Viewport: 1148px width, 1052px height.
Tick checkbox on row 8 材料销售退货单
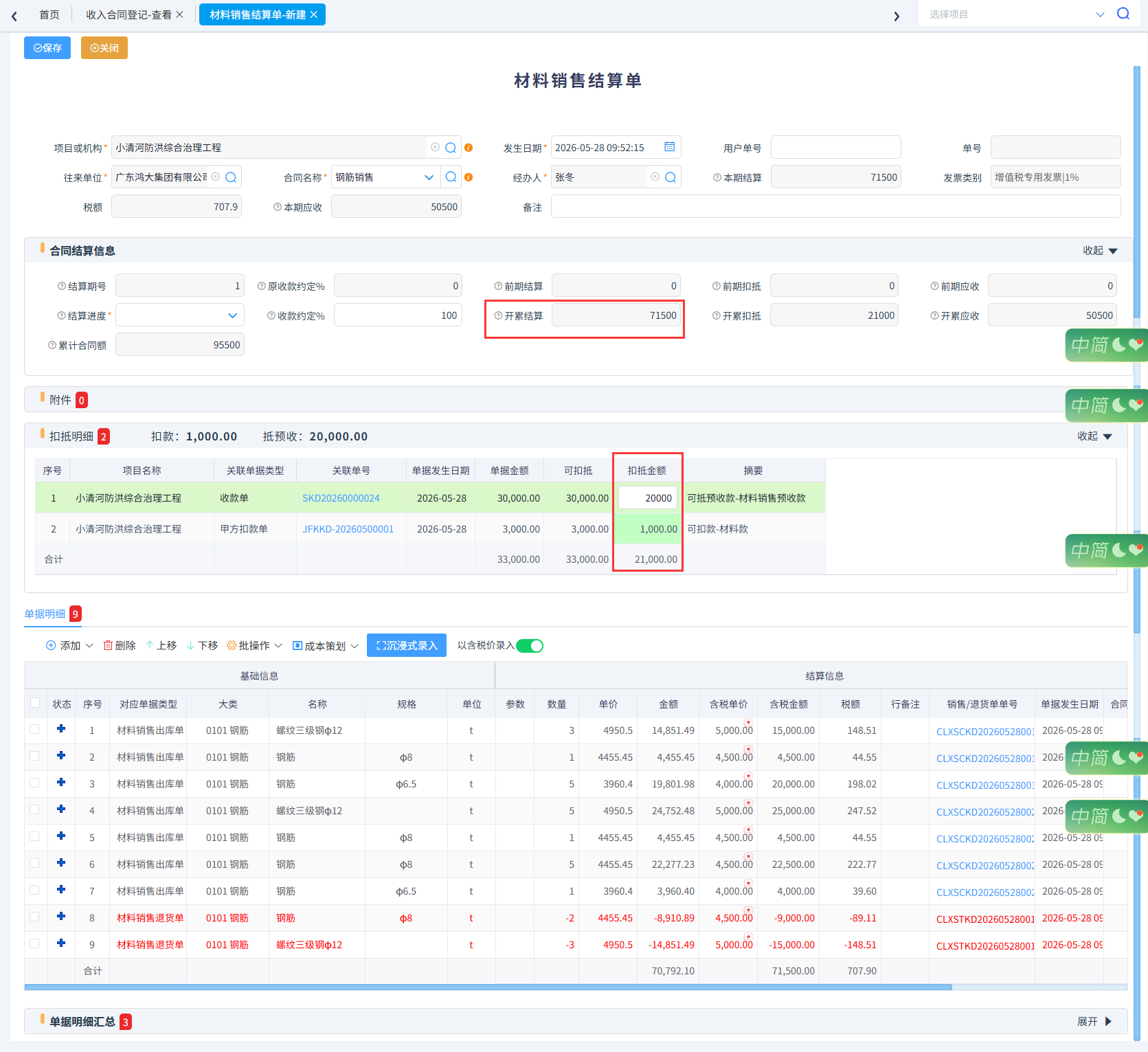(34, 917)
